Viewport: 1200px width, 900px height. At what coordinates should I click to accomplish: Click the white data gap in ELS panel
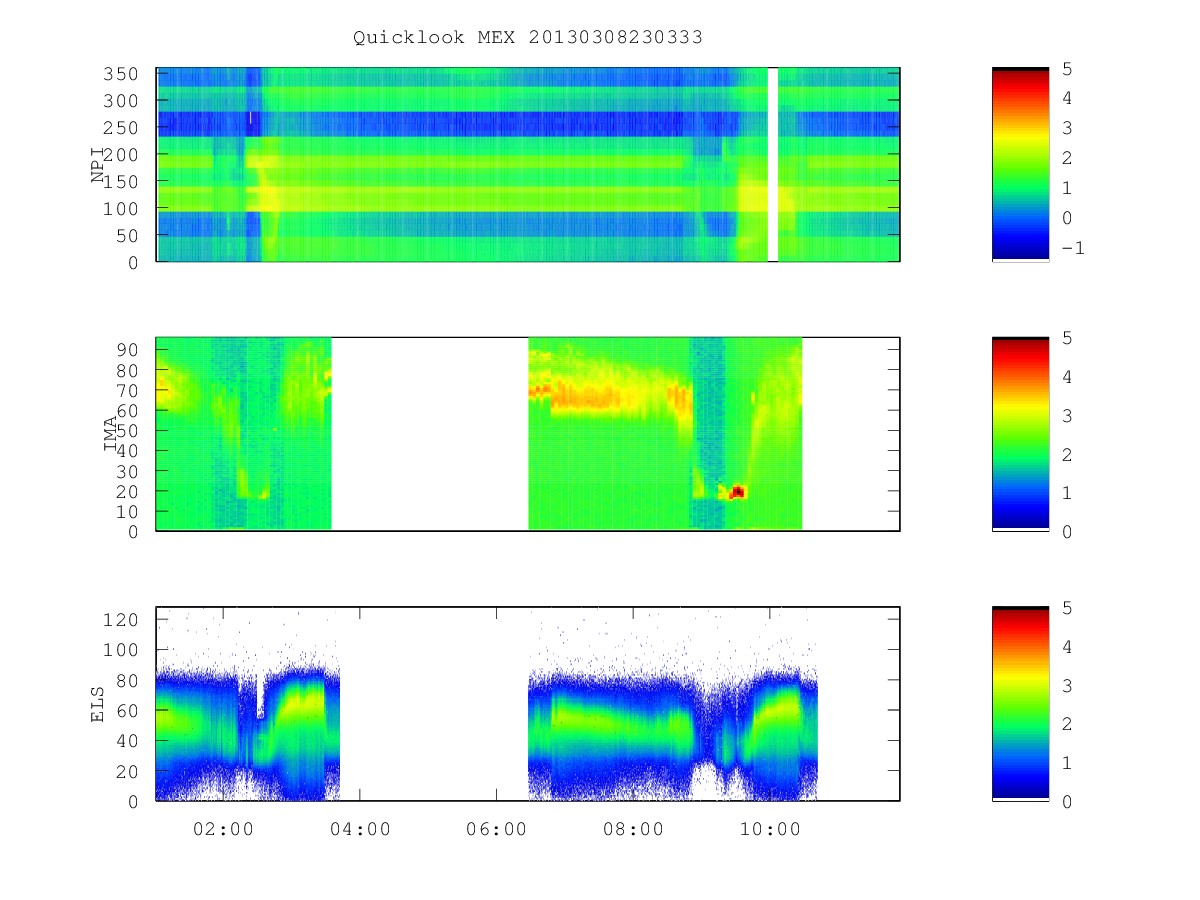(434, 703)
